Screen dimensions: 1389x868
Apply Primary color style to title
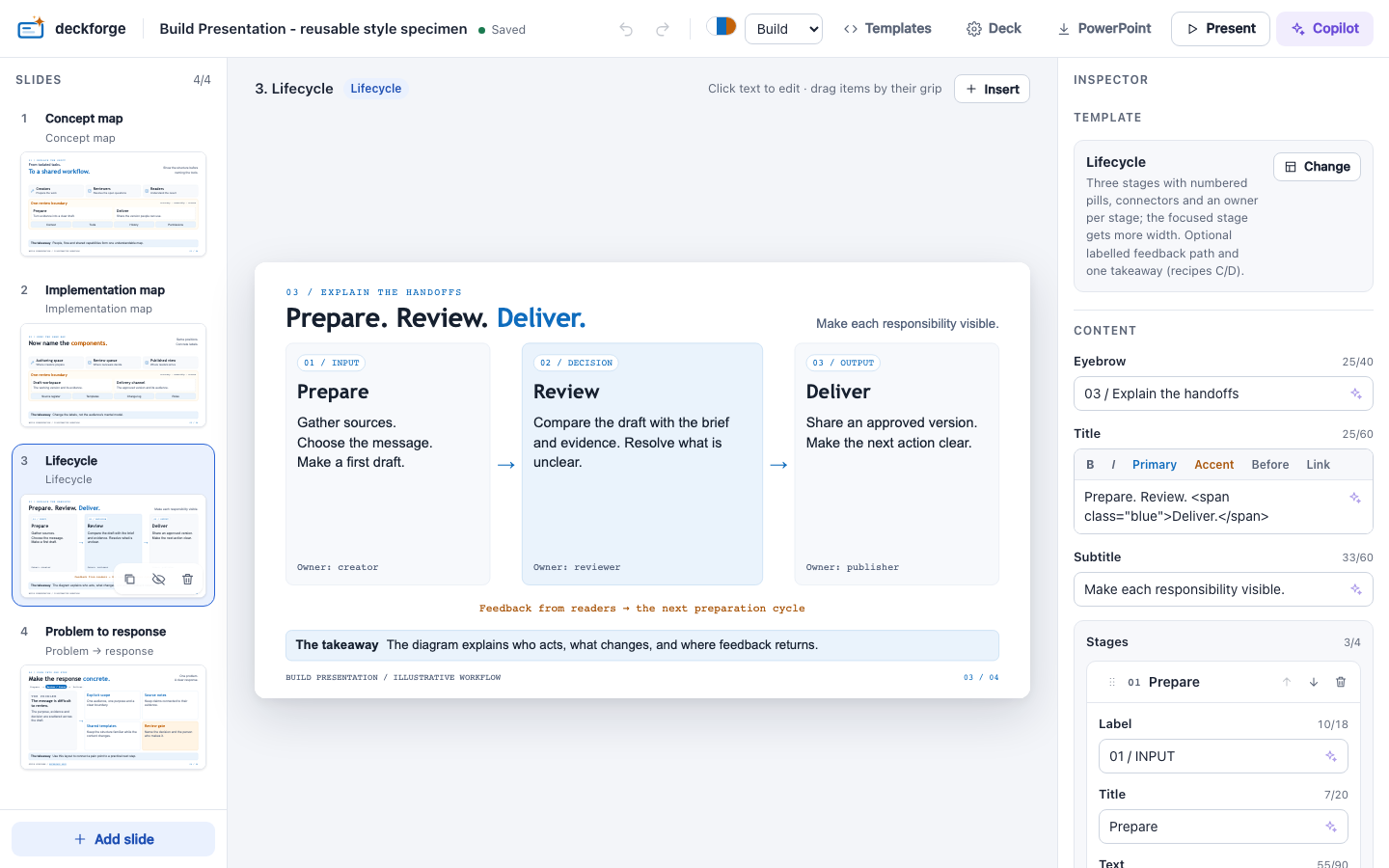click(1155, 465)
